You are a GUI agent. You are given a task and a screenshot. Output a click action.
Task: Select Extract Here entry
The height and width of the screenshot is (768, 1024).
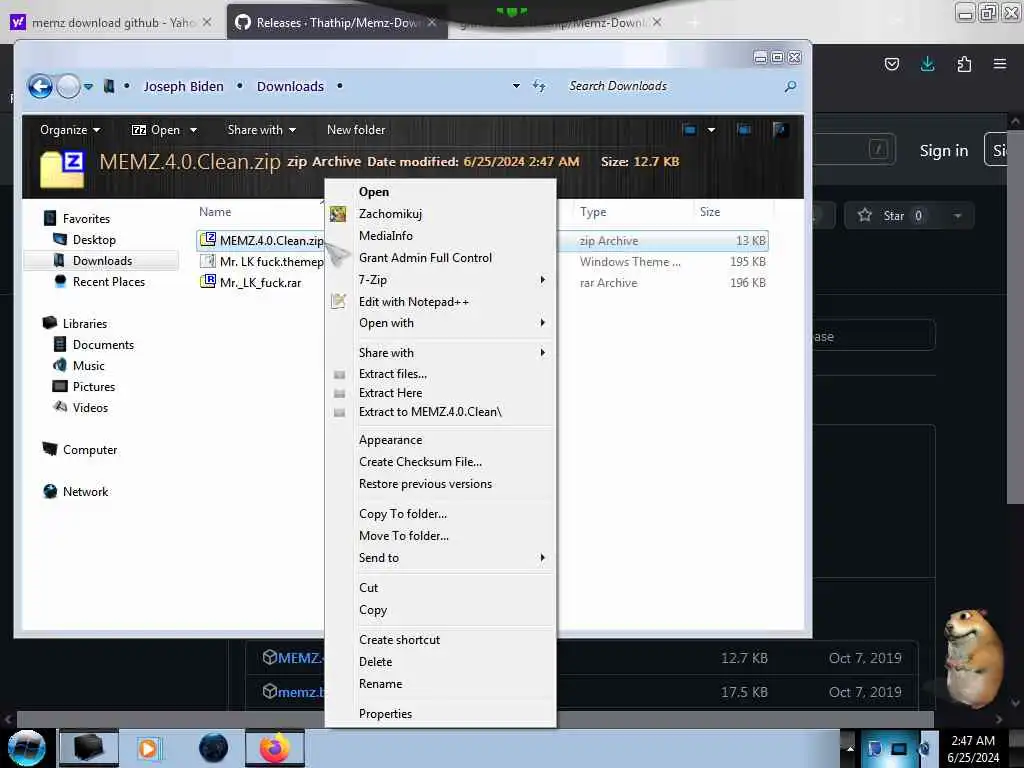pyautogui.click(x=390, y=392)
